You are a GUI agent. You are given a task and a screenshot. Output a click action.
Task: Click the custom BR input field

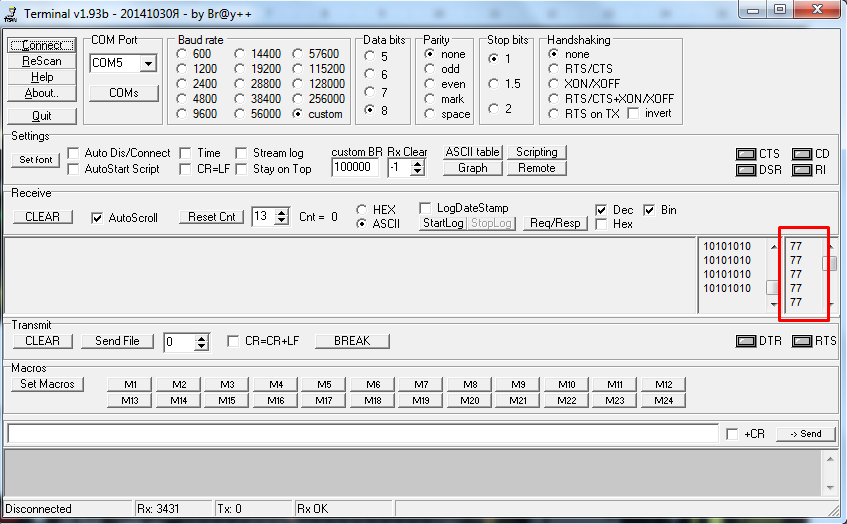tap(354, 167)
